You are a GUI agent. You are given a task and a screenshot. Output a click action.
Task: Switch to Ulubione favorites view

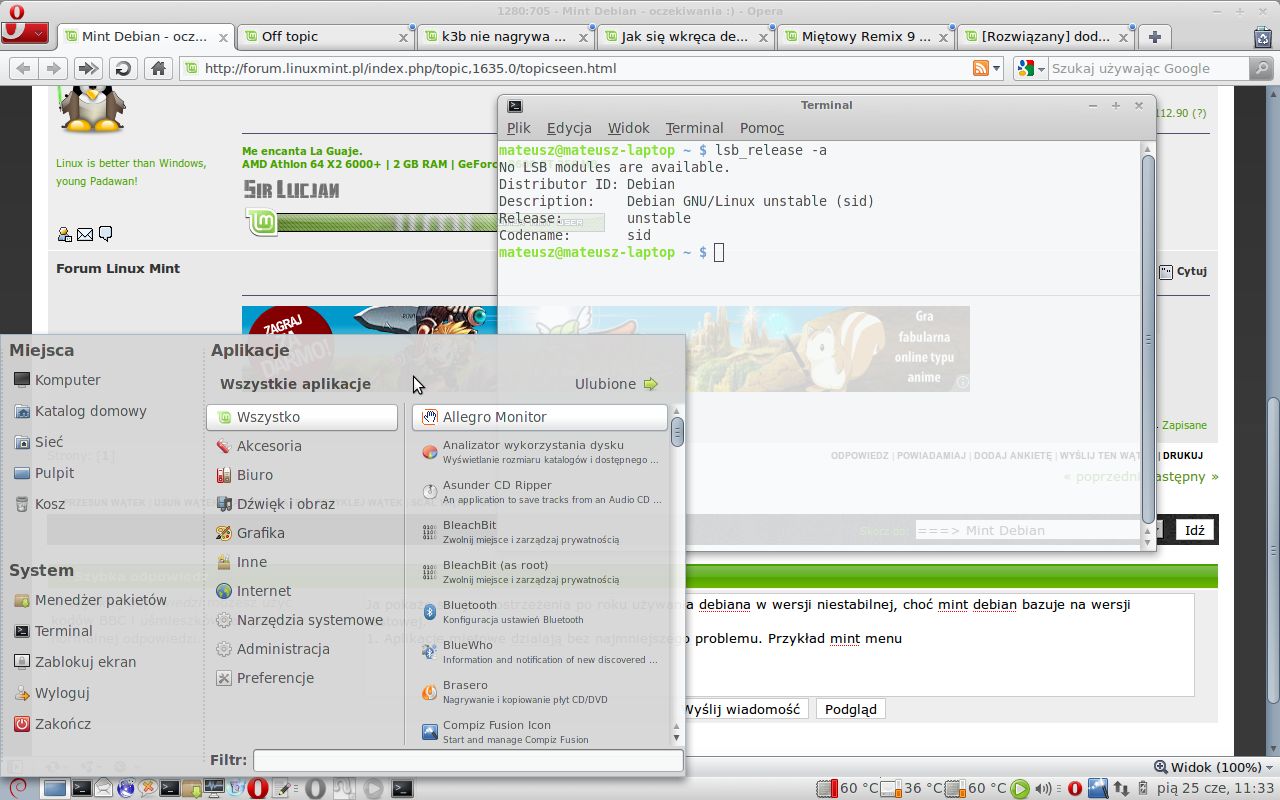[x=616, y=384]
